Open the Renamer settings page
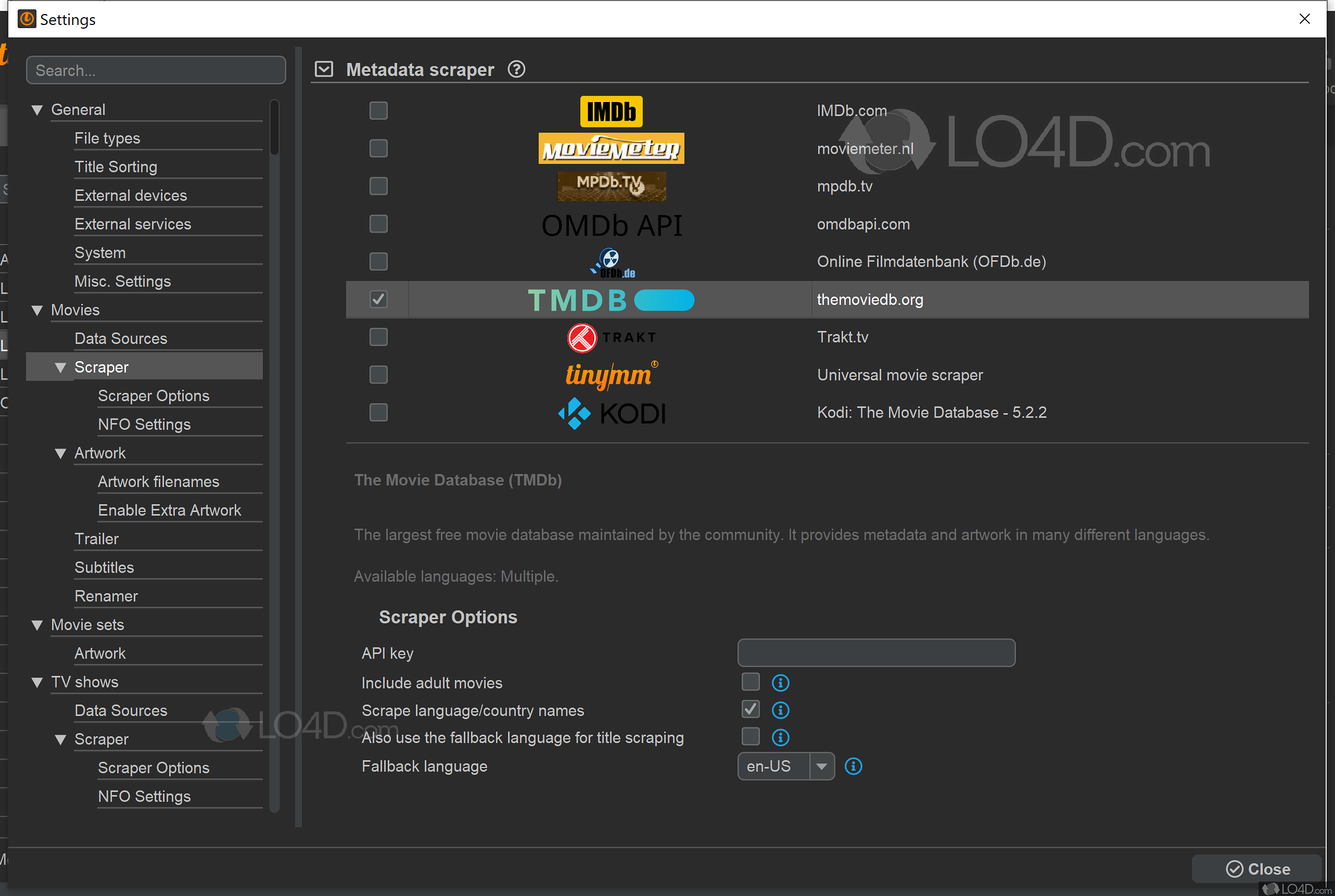 pyautogui.click(x=106, y=596)
